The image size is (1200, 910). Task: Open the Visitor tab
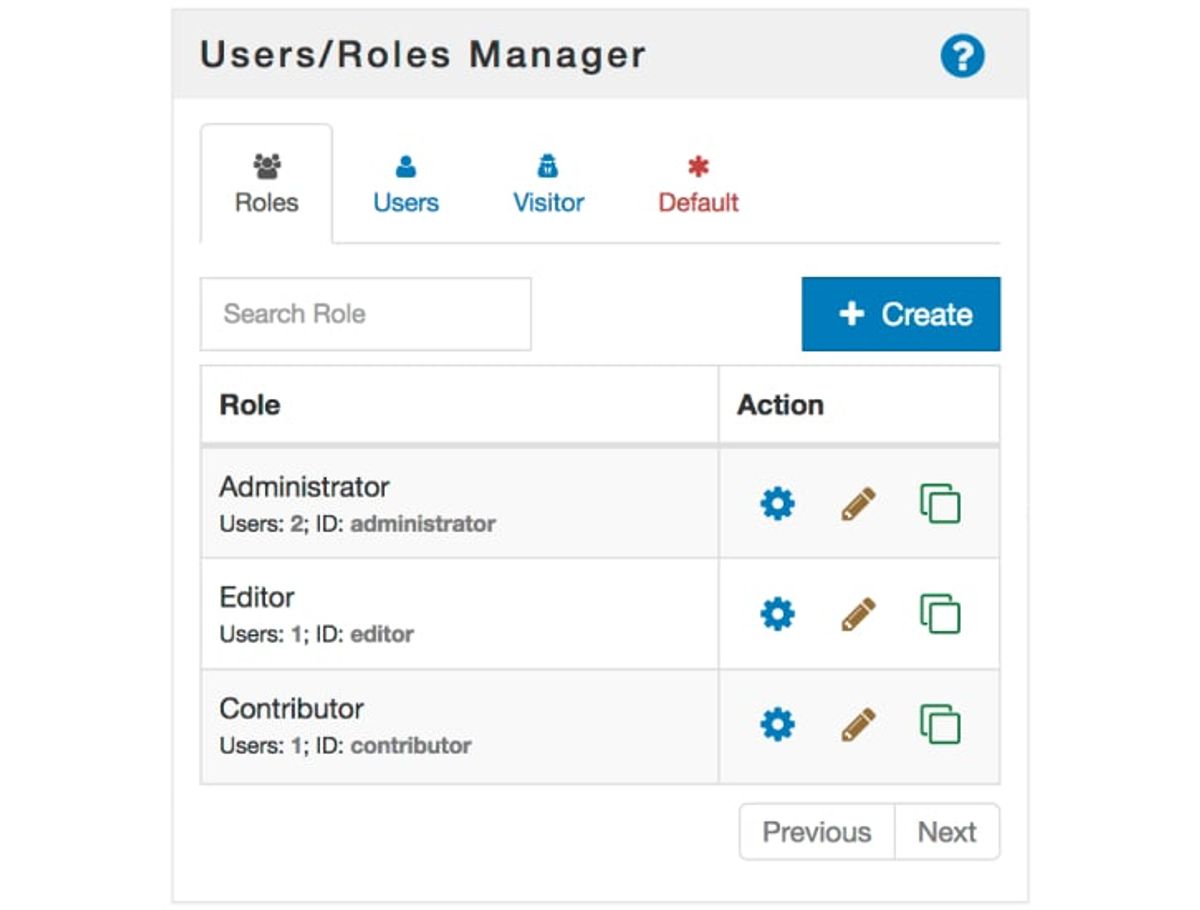tap(548, 184)
